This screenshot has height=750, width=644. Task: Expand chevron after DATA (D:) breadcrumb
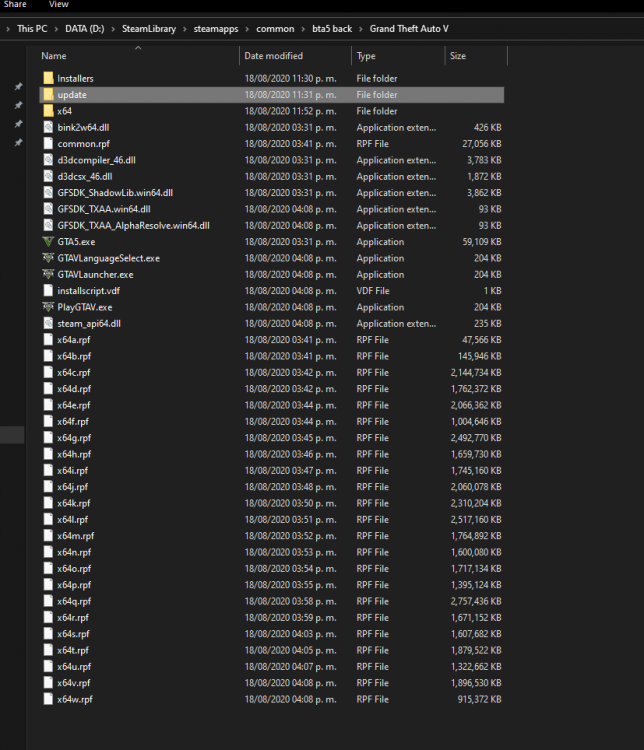click(x=113, y=29)
